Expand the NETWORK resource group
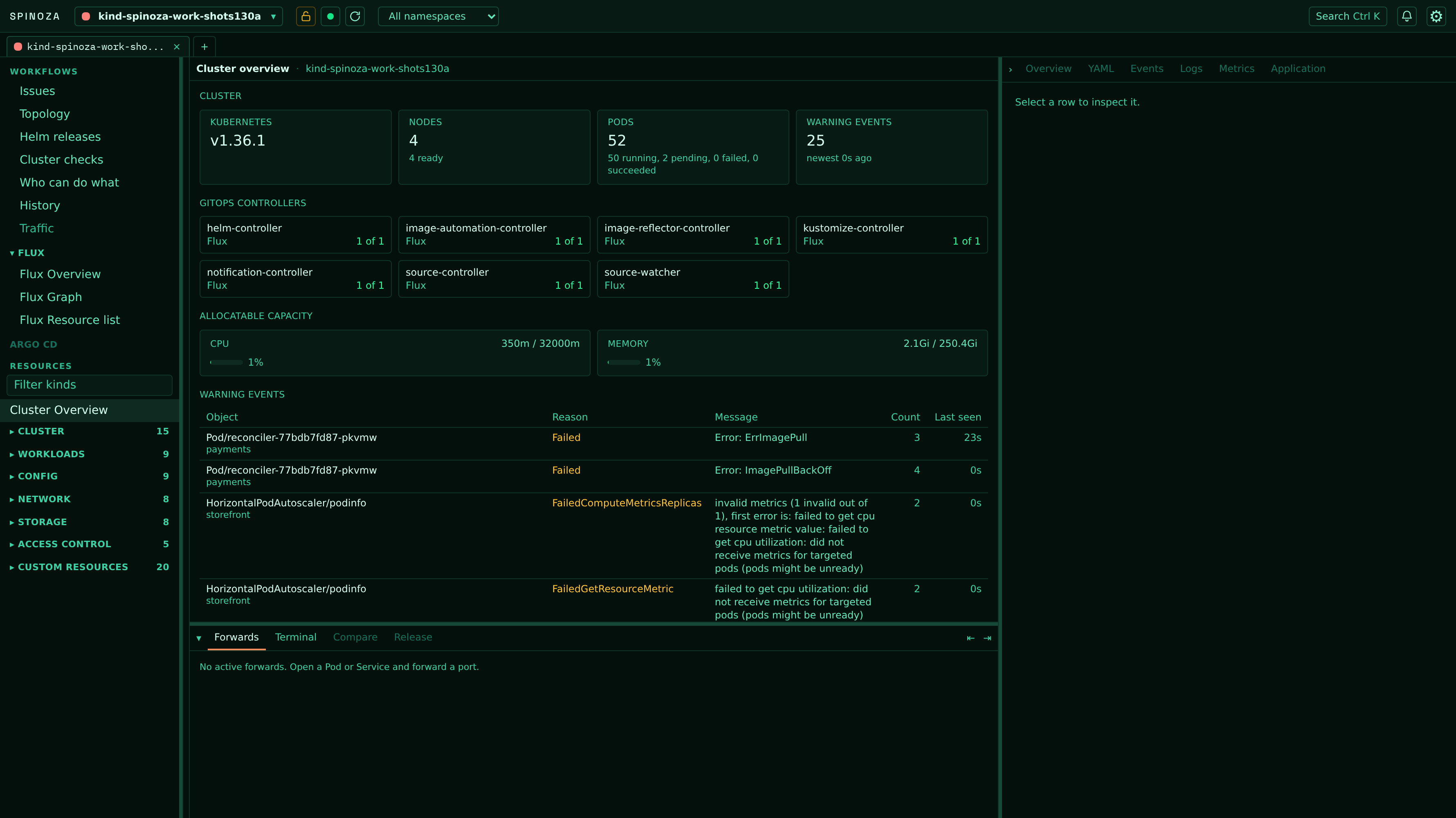Image resolution: width=1456 pixels, height=818 pixels. tap(89, 499)
